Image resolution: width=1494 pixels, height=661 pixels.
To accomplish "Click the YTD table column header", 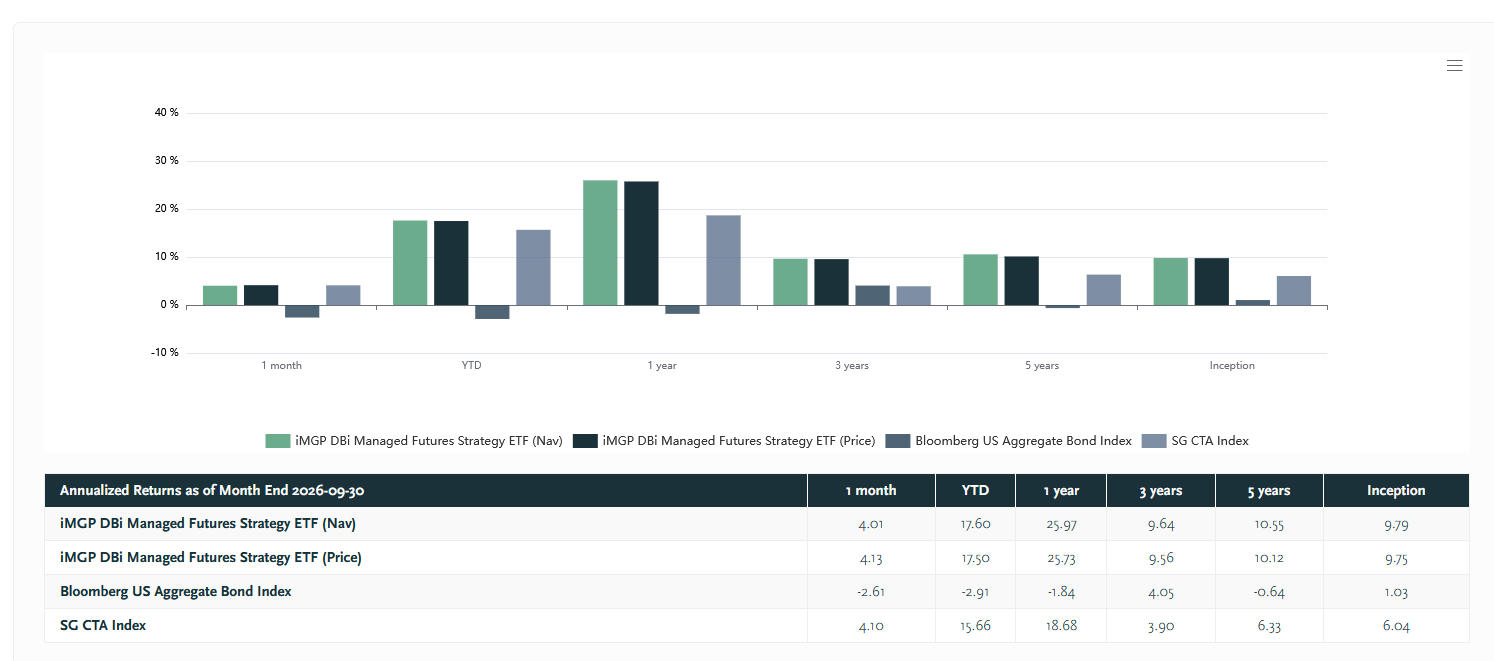I will (x=975, y=491).
